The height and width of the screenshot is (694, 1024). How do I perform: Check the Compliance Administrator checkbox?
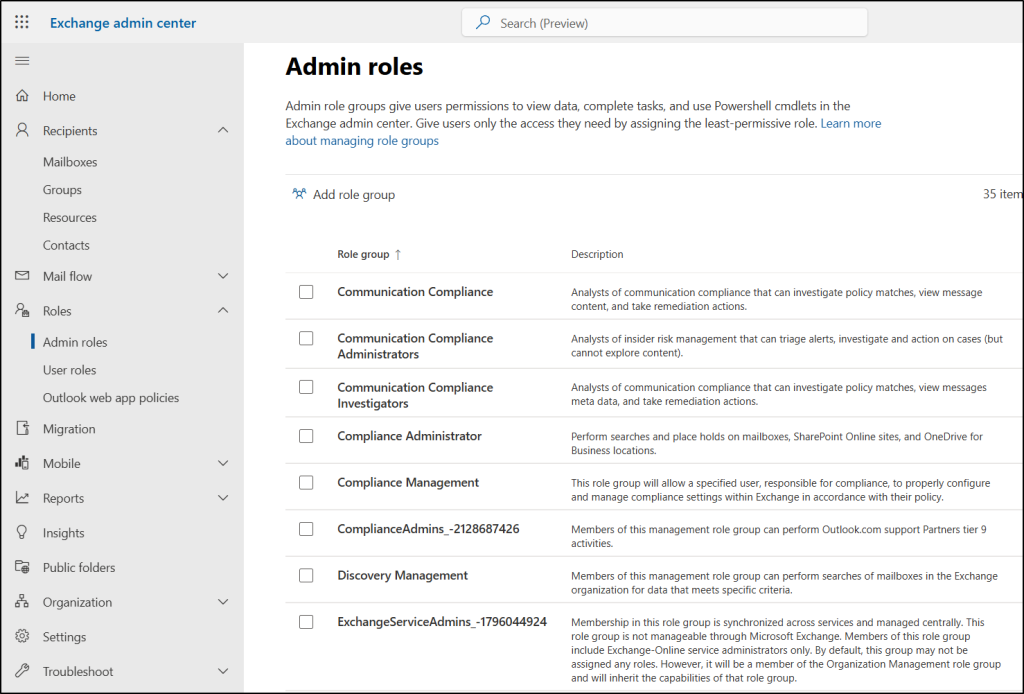[306, 436]
